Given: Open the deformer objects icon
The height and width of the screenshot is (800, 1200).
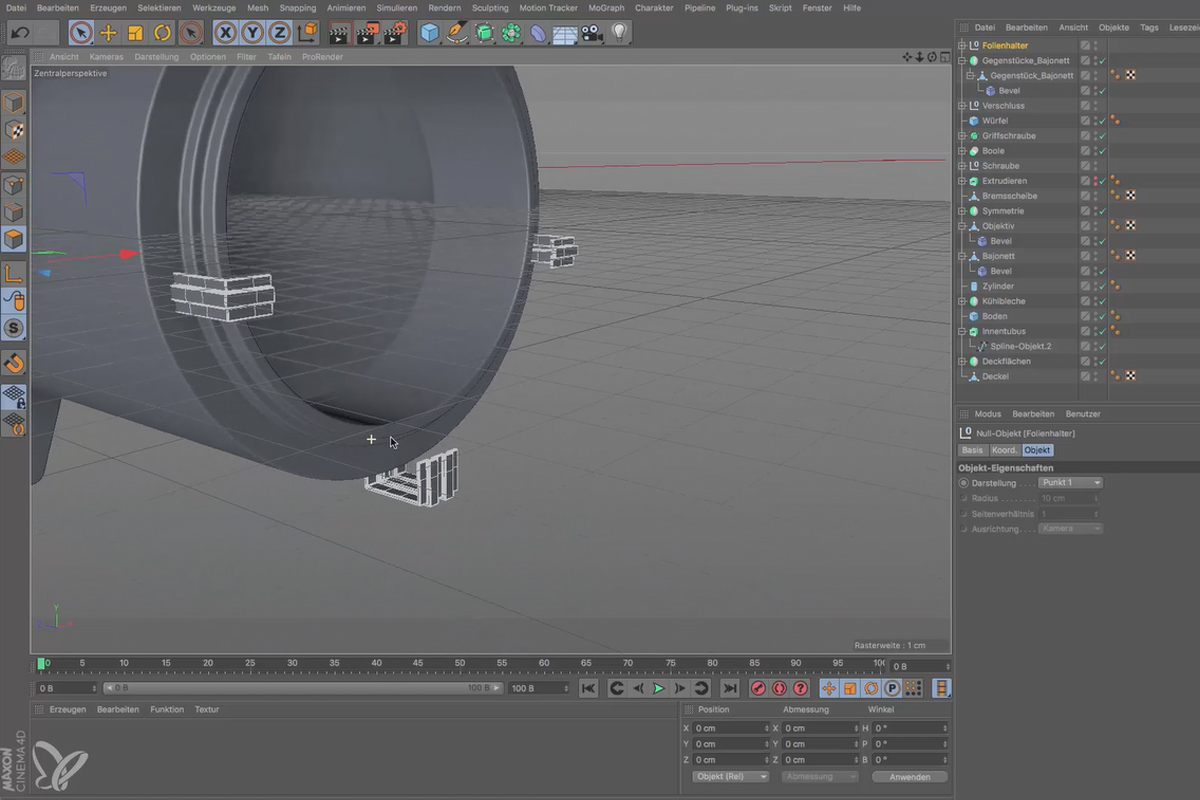Looking at the screenshot, I should (x=538, y=33).
